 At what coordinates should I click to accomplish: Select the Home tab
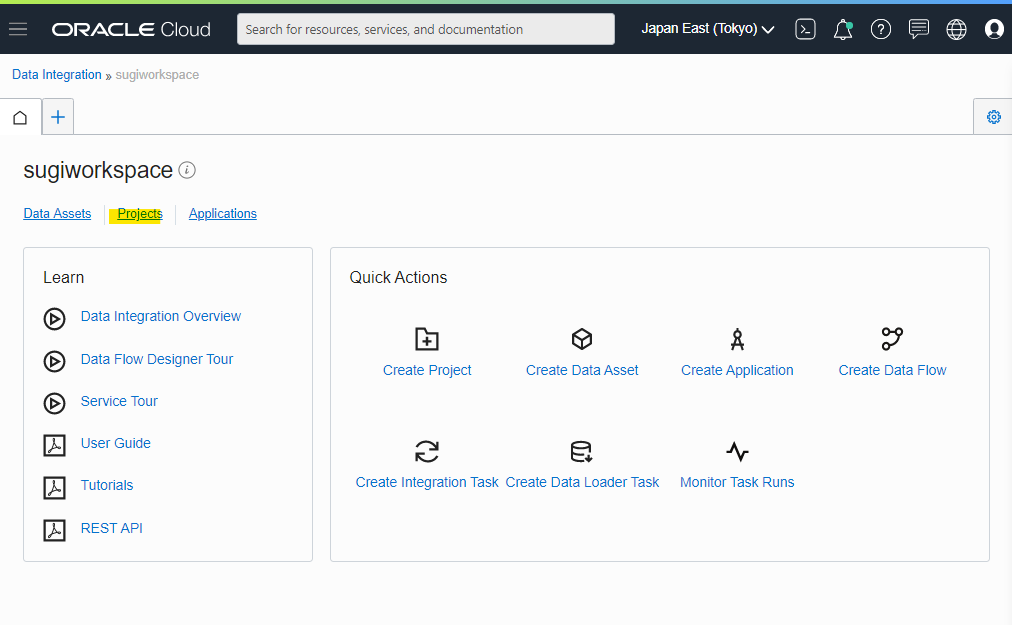[x=21, y=117]
